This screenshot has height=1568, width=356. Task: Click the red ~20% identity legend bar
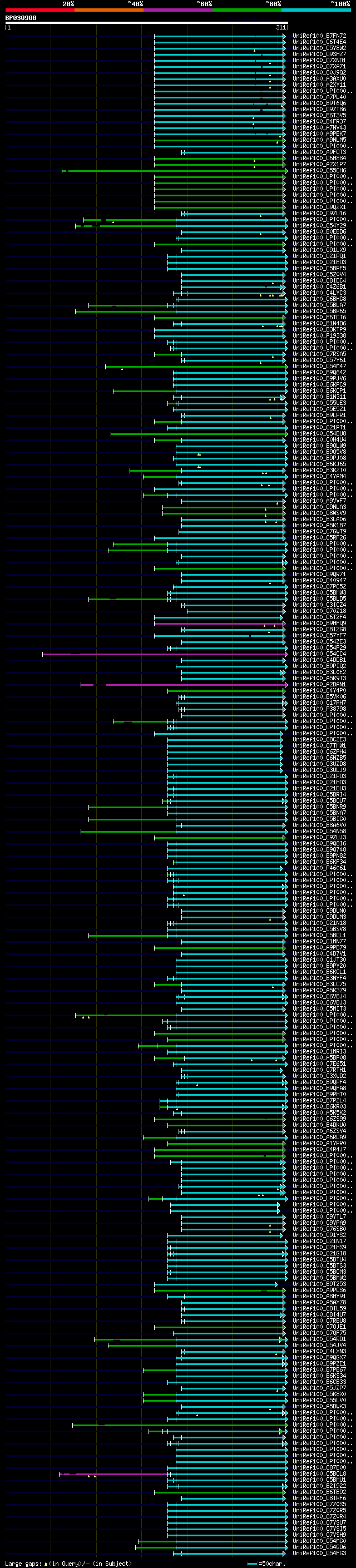pyautogui.click(x=39, y=10)
